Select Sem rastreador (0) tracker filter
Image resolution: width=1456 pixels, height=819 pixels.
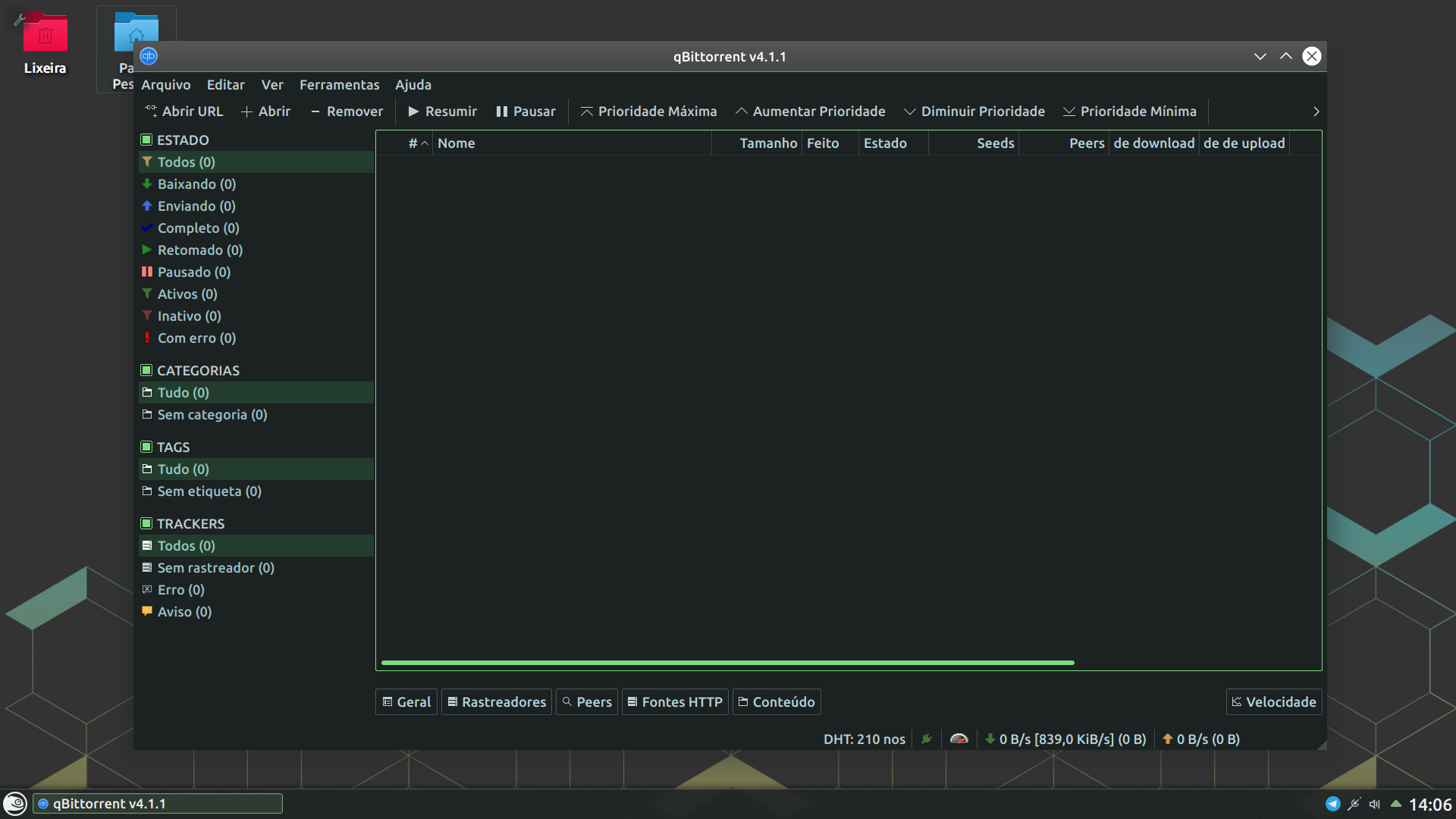(x=256, y=568)
